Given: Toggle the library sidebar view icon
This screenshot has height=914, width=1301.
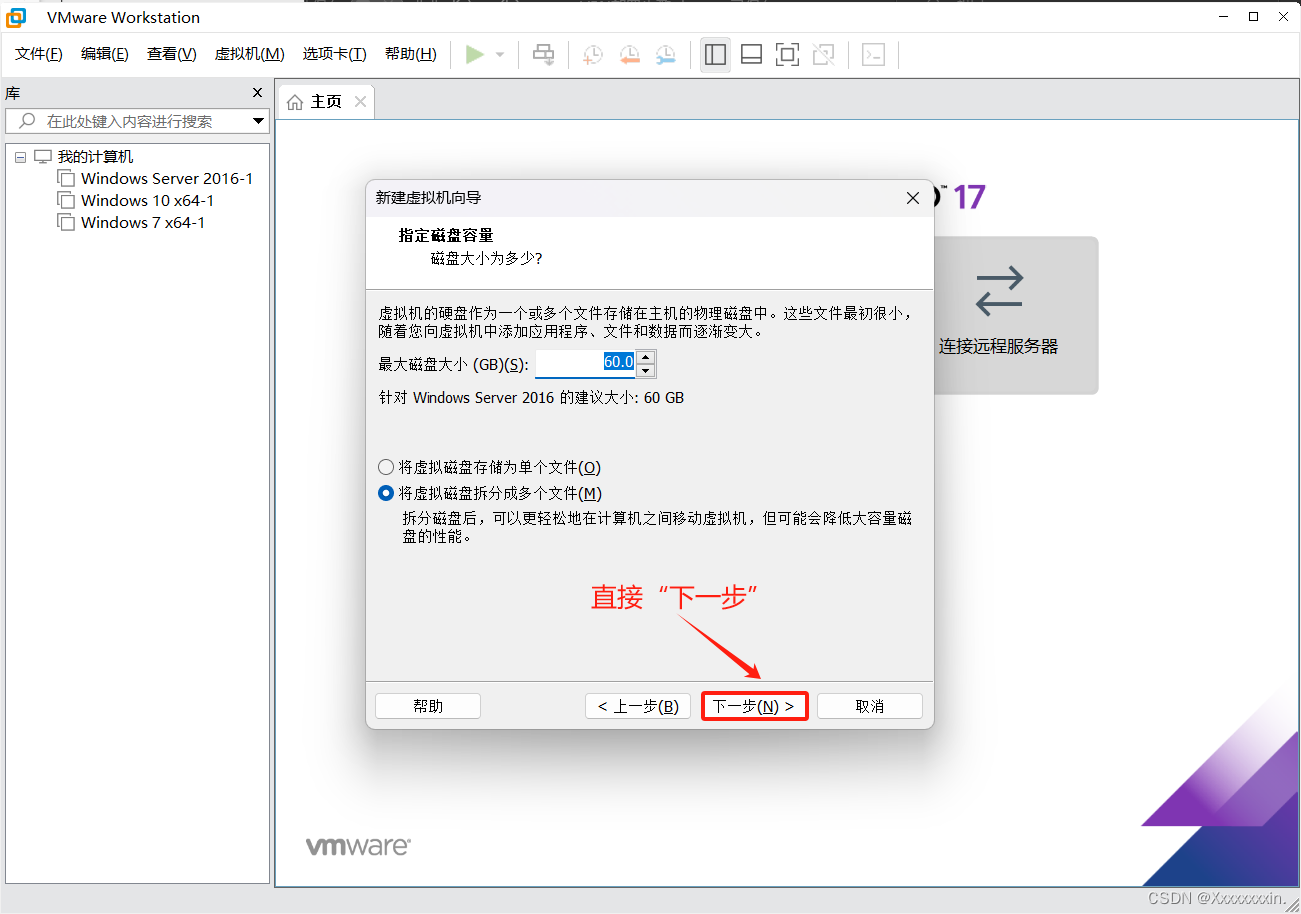Looking at the screenshot, I should click(715, 55).
